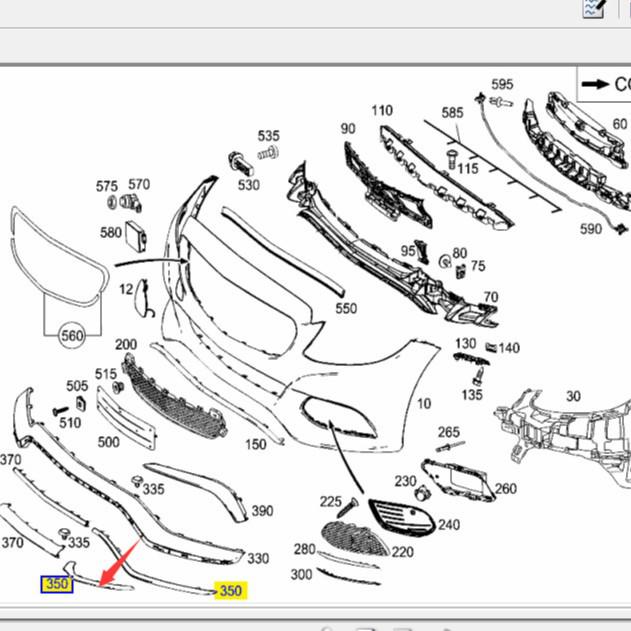
Task: Click the yellow highlighted 350 label
Action: point(231,590)
